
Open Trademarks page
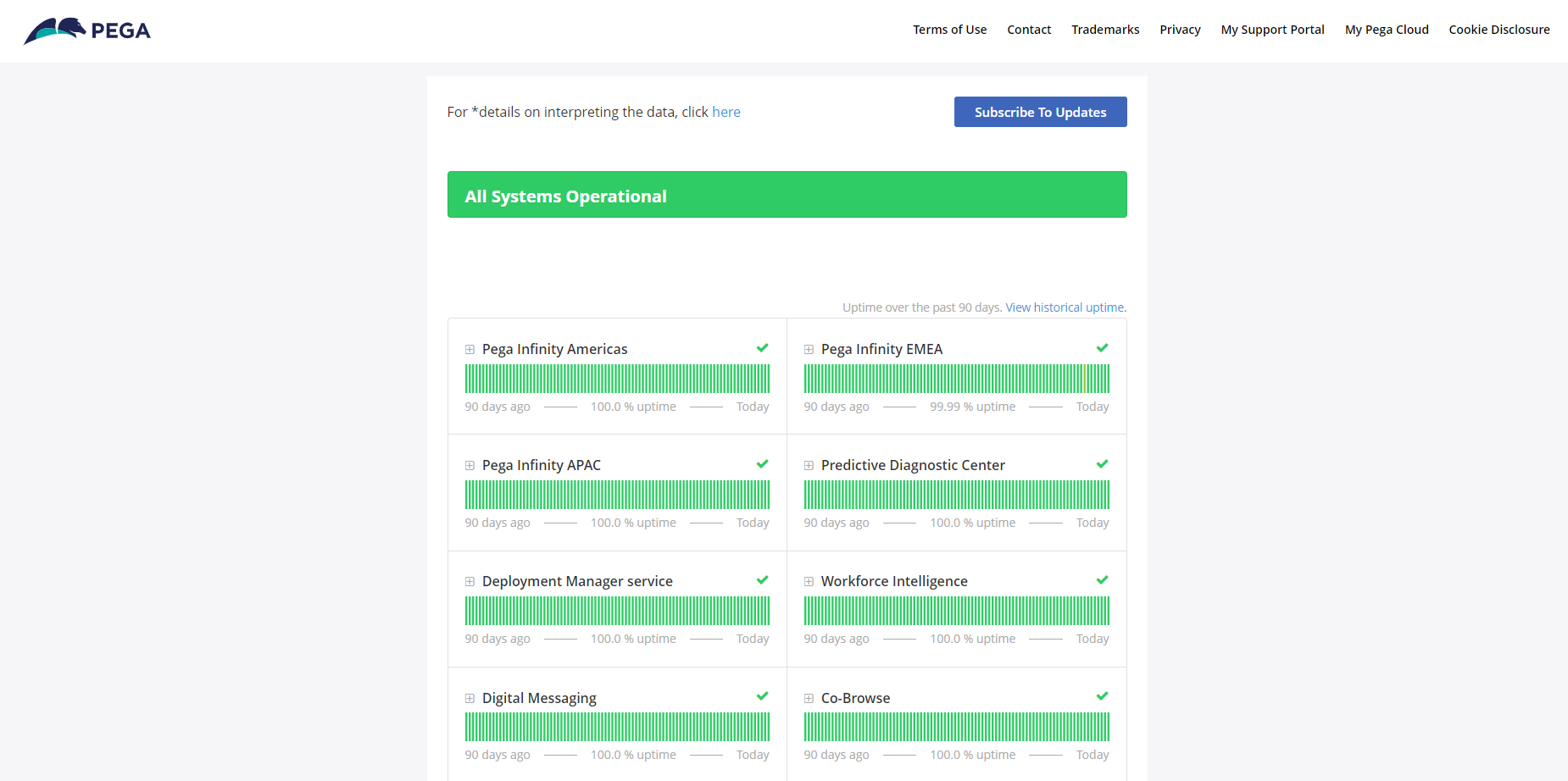point(1105,30)
